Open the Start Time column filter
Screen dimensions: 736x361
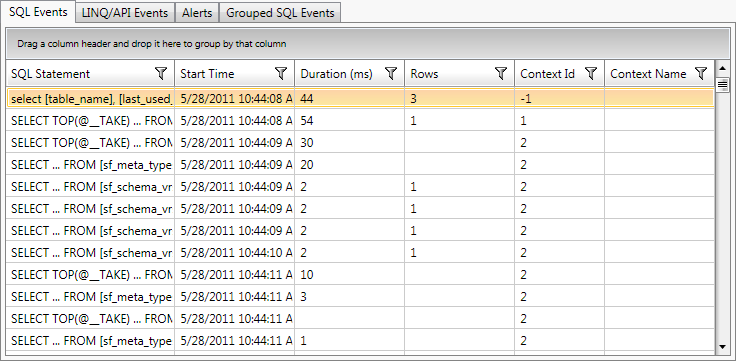(281, 73)
